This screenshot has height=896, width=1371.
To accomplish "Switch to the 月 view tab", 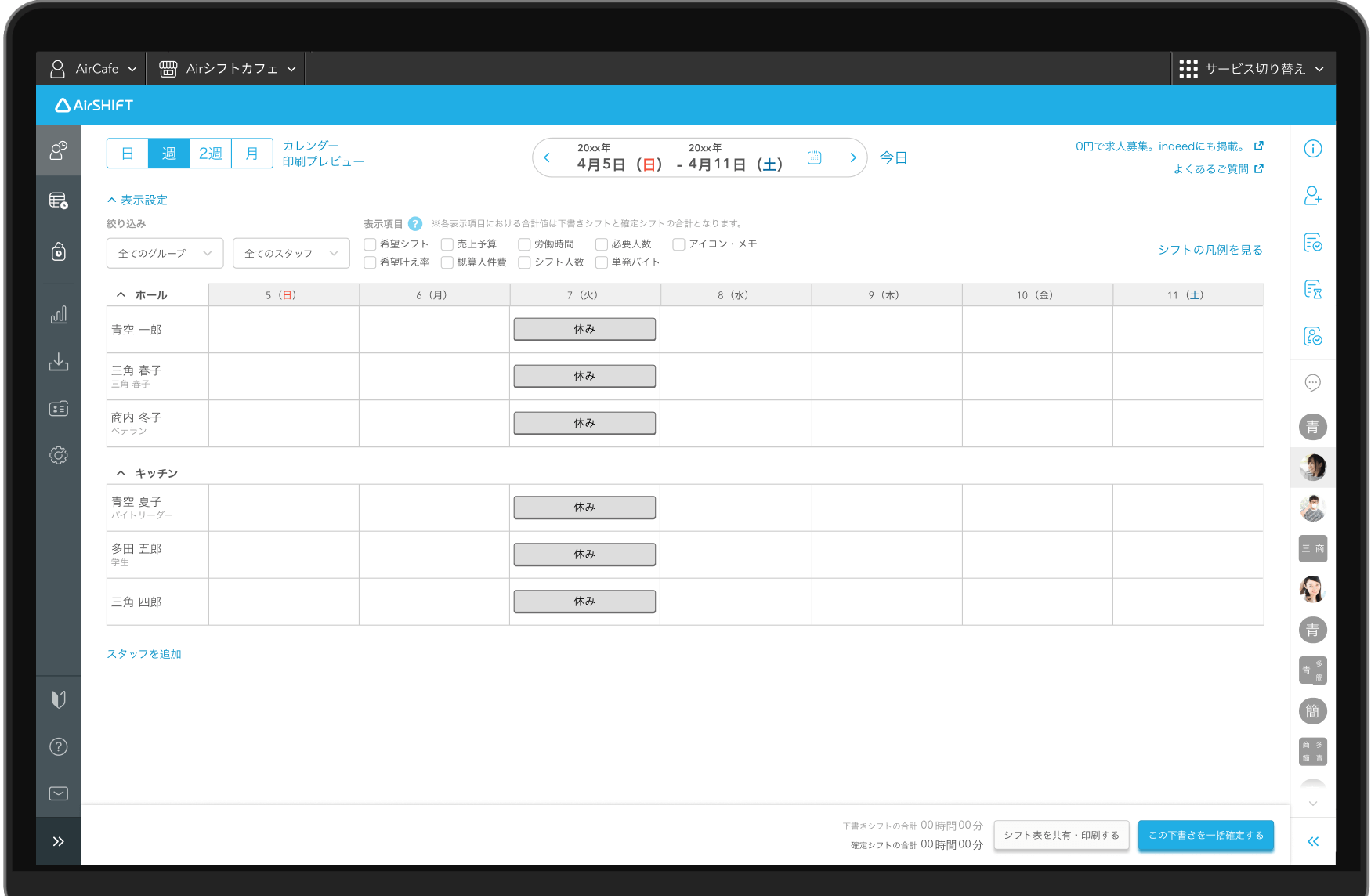I will (252, 154).
